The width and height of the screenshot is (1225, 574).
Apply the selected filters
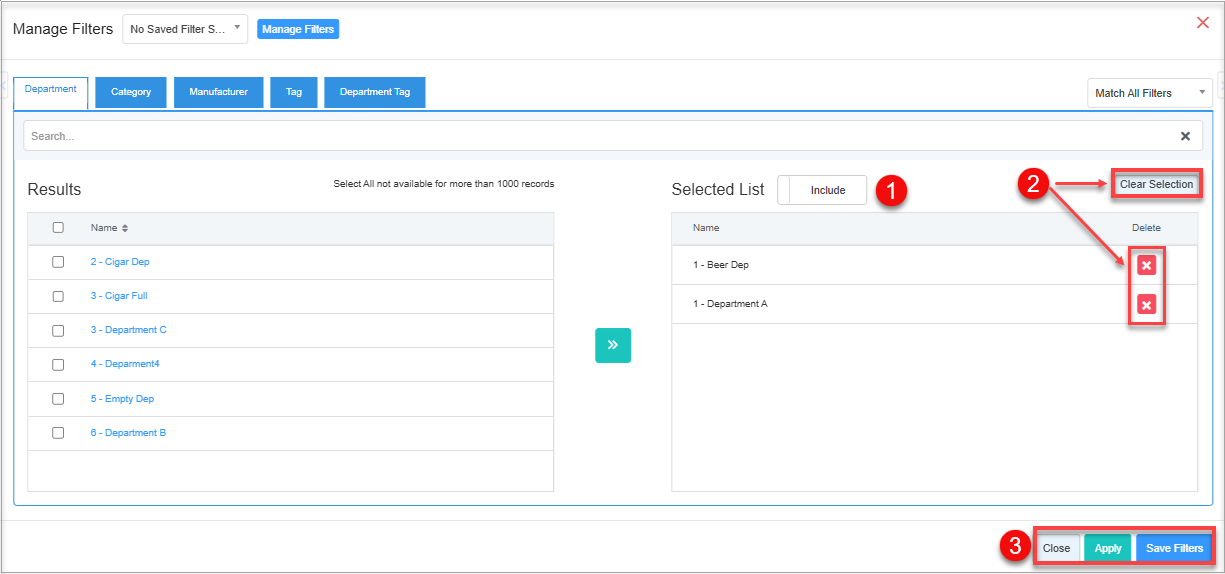point(1108,548)
